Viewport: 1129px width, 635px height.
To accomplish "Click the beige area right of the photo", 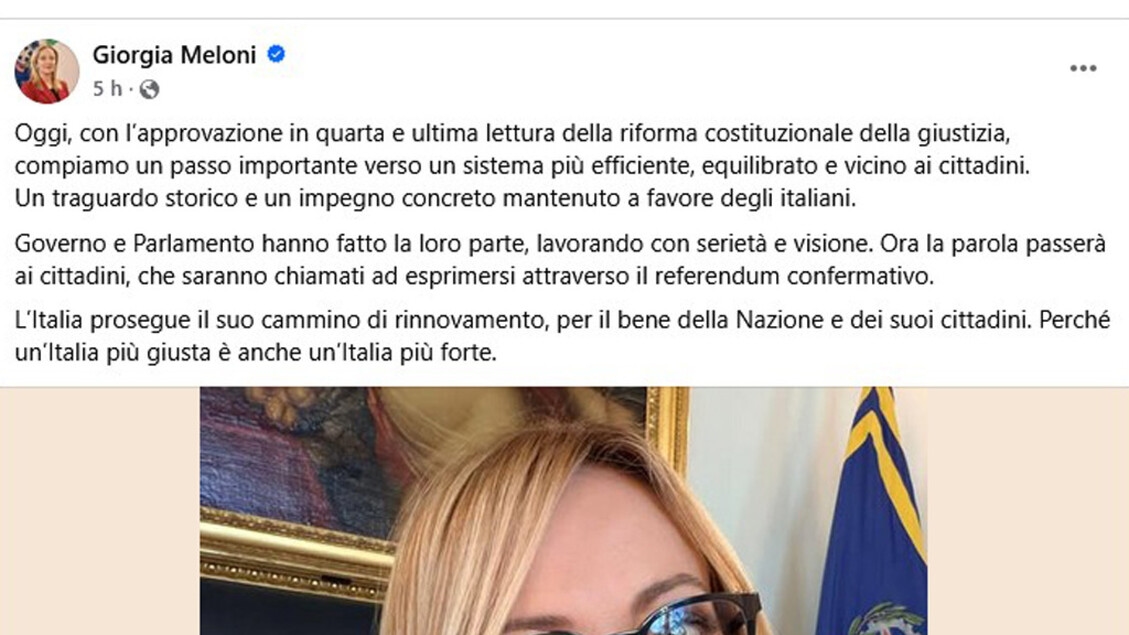I will tap(1027, 511).
